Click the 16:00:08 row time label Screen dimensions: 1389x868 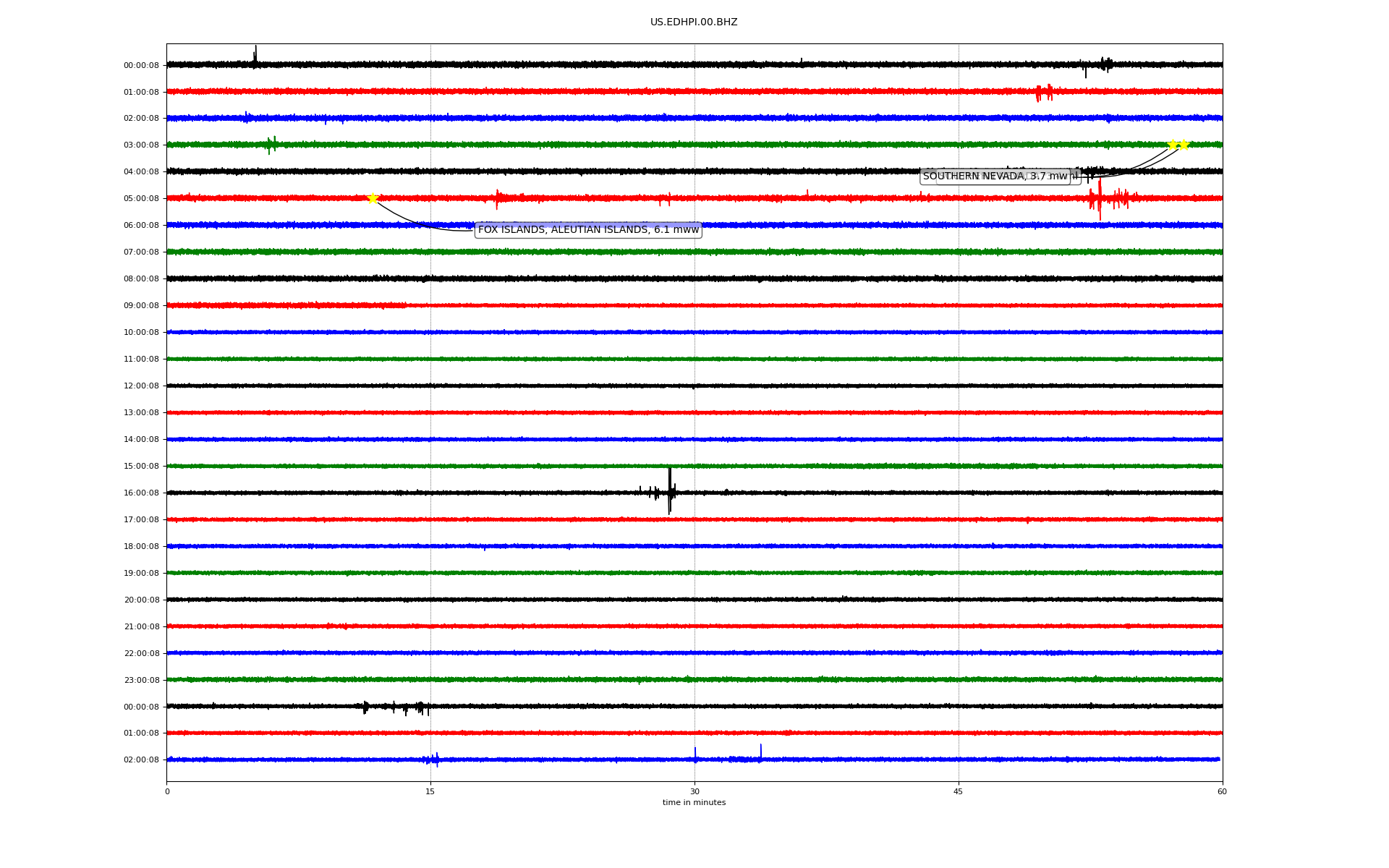pos(141,493)
